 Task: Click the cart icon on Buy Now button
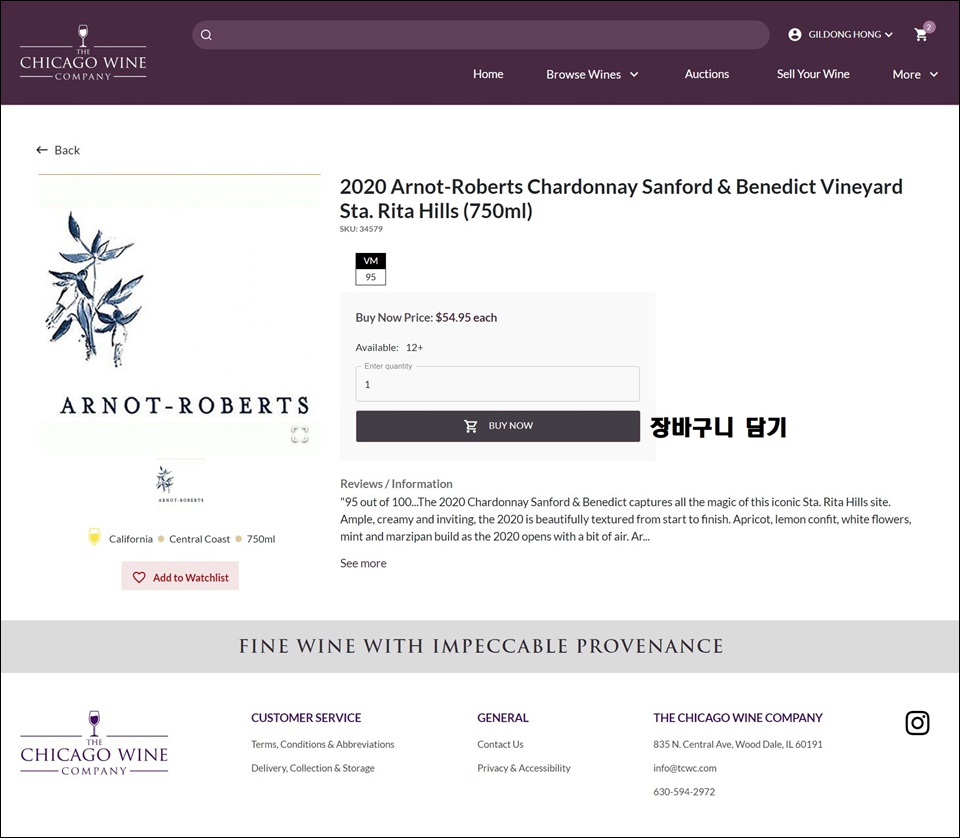click(x=470, y=425)
